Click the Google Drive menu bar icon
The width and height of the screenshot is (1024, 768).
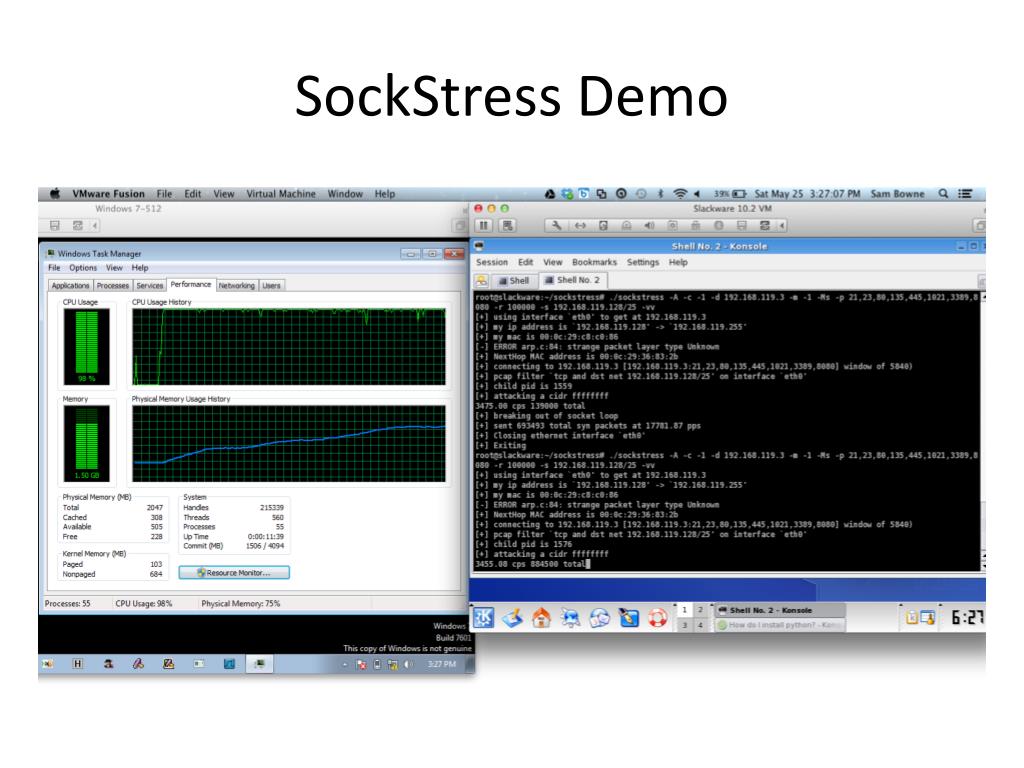coord(550,193)
